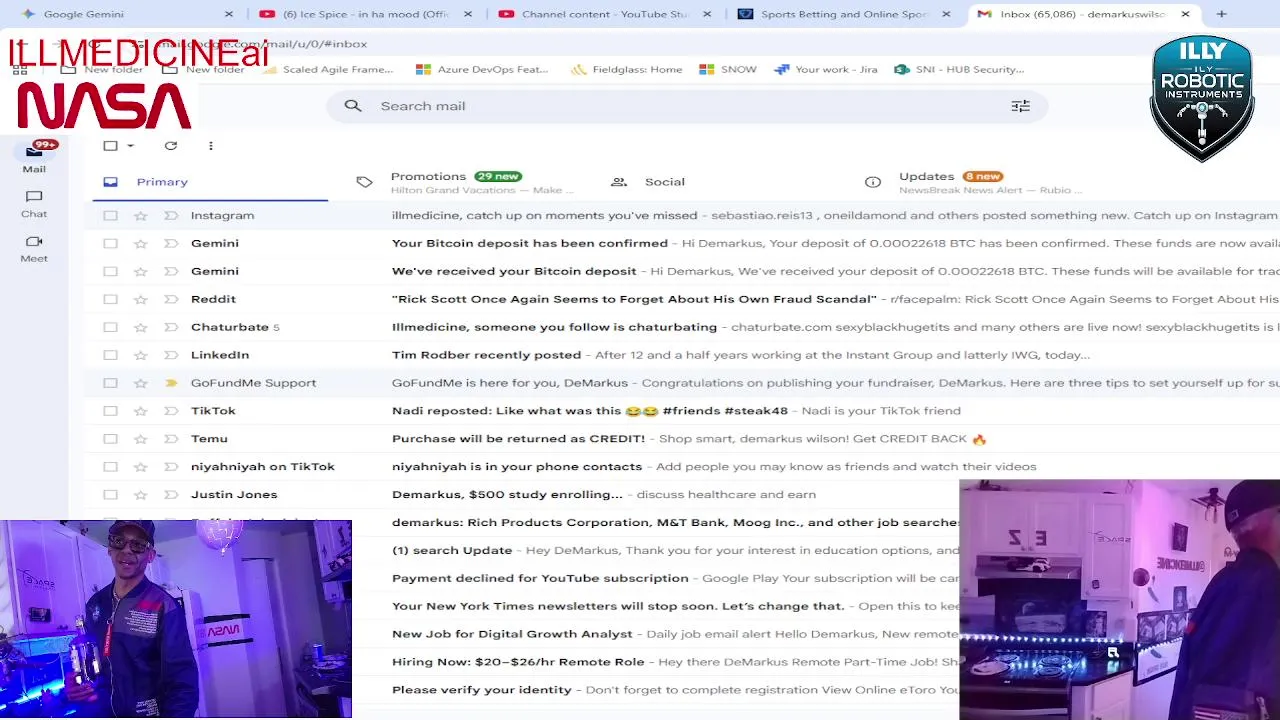Open the More options menu above the inbox

pyautogui.click(x=211, y=146)
